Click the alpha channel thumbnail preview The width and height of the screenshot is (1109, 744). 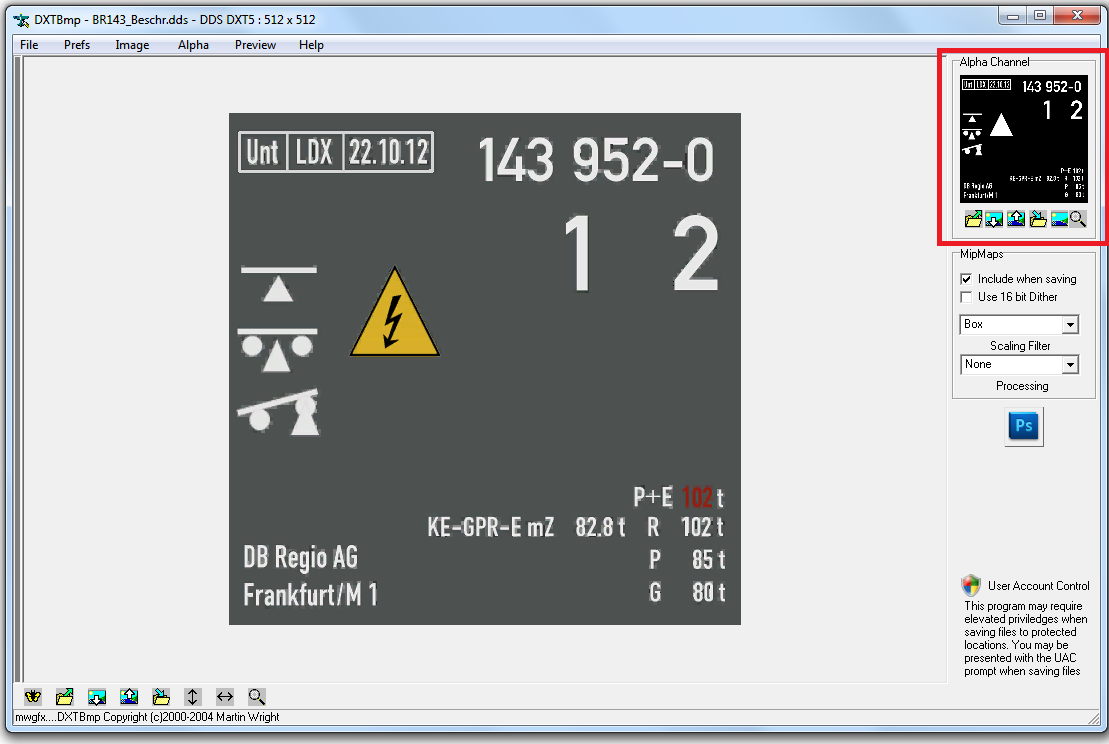pyautogui.click(x=1022, y=140)
